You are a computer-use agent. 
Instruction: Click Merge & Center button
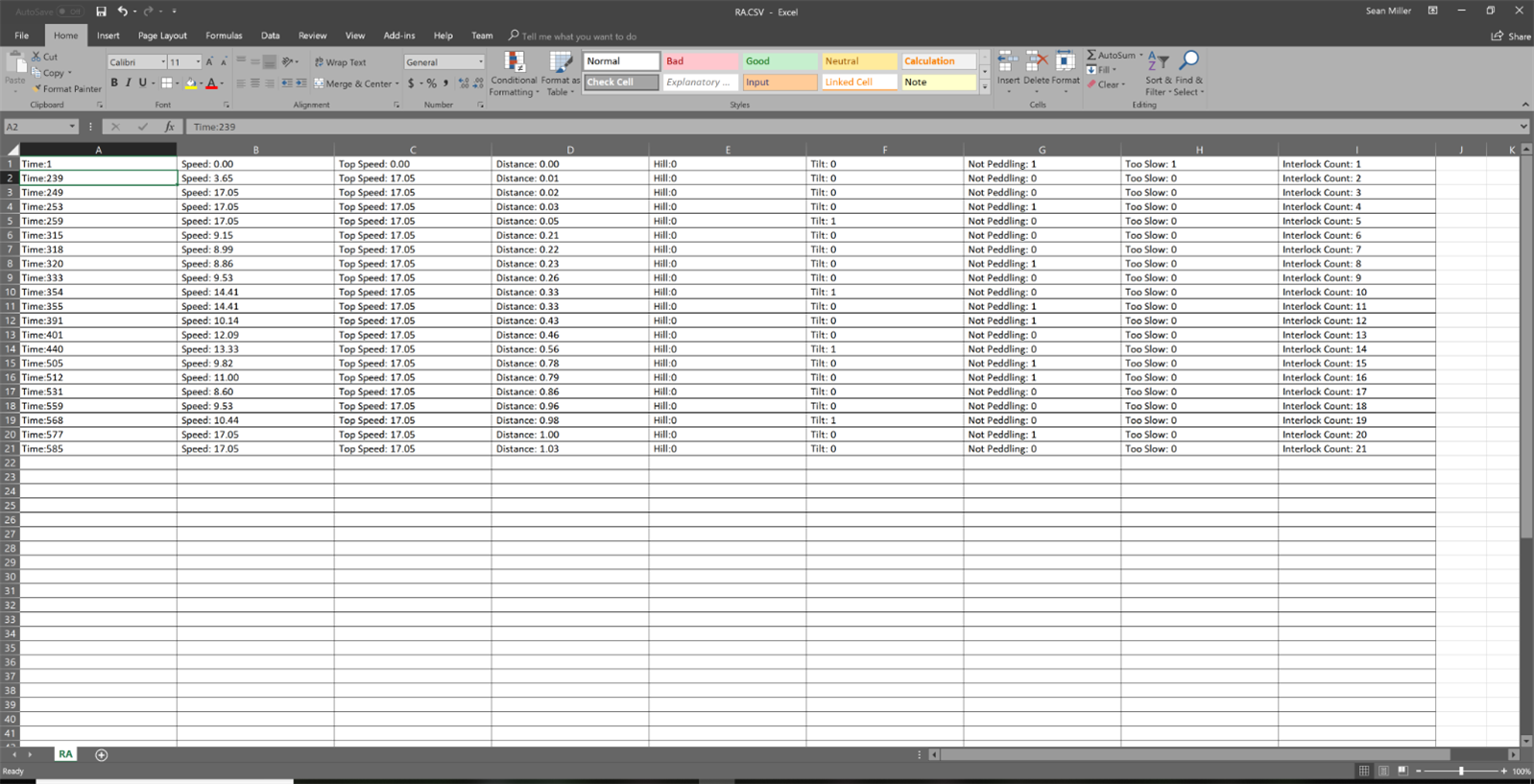pos(351,83)
